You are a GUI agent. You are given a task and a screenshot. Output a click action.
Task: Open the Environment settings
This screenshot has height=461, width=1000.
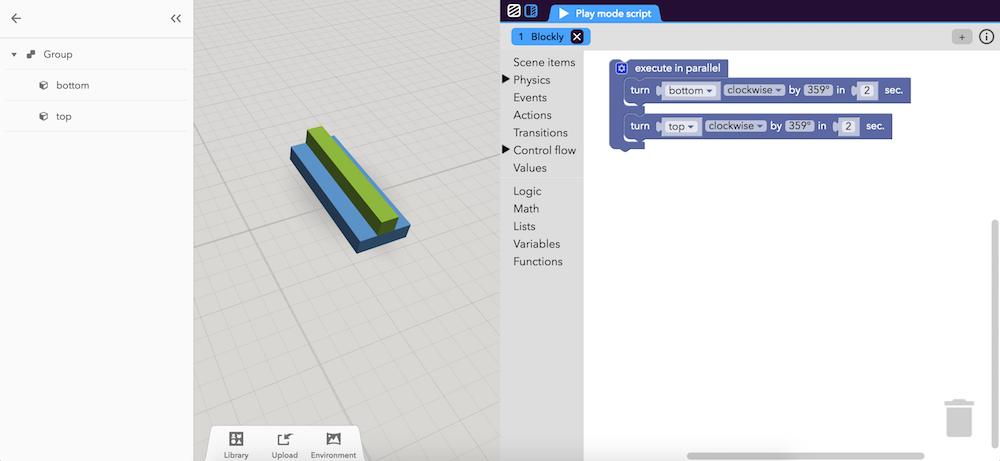[333, 444]
